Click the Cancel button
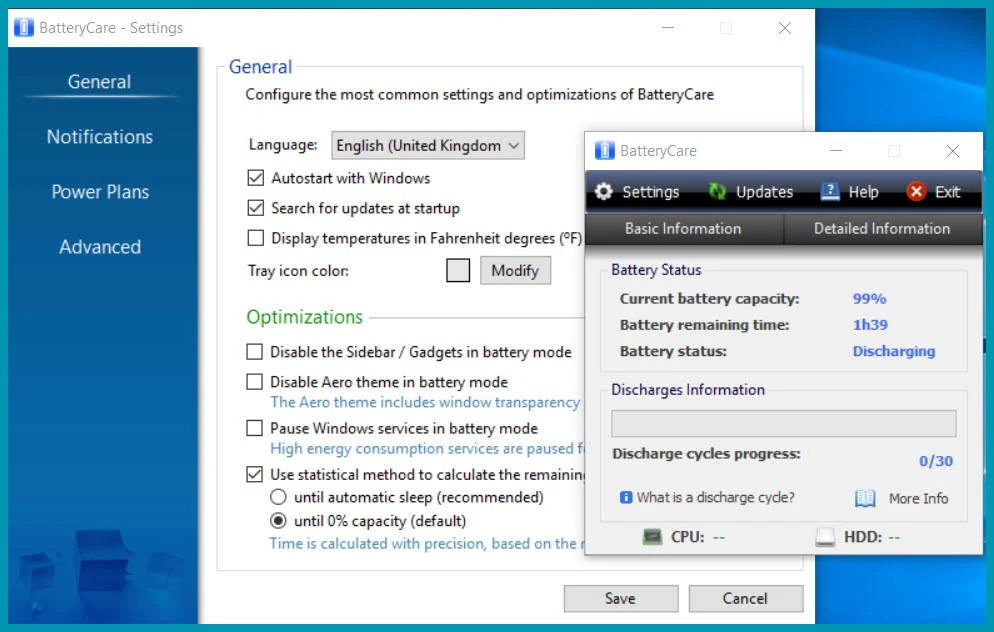The image size is (994, 632). 746,598
